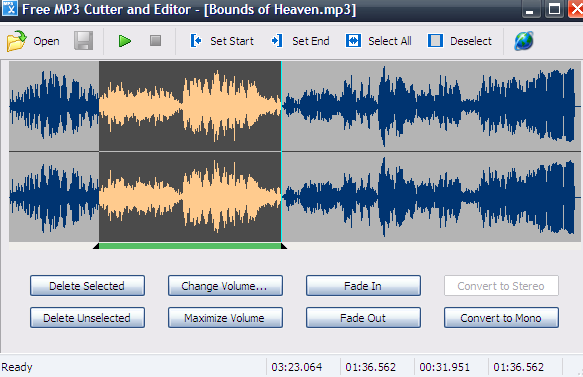Click the Deselect square icon
Screen dimensions: 583x377
[435, 41]
